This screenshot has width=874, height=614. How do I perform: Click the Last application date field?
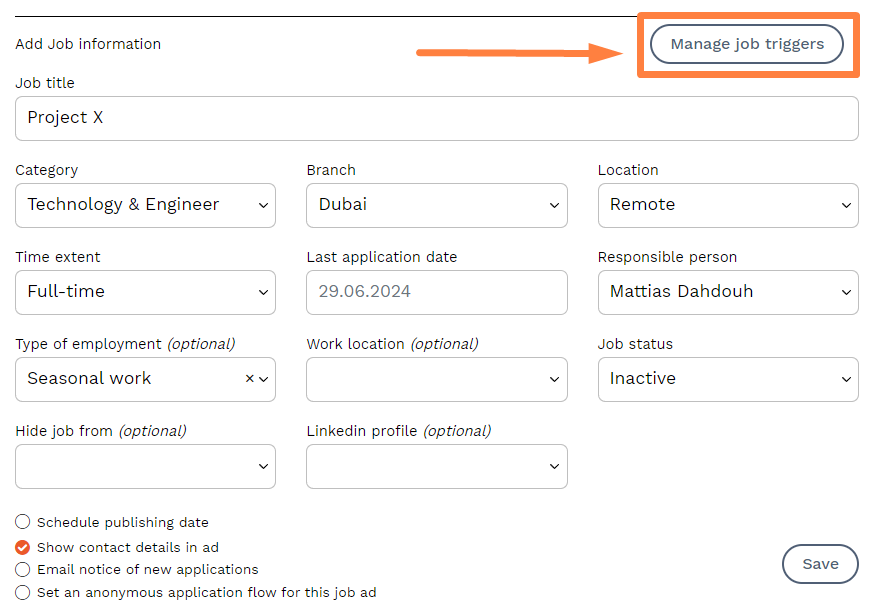point(436,292)
